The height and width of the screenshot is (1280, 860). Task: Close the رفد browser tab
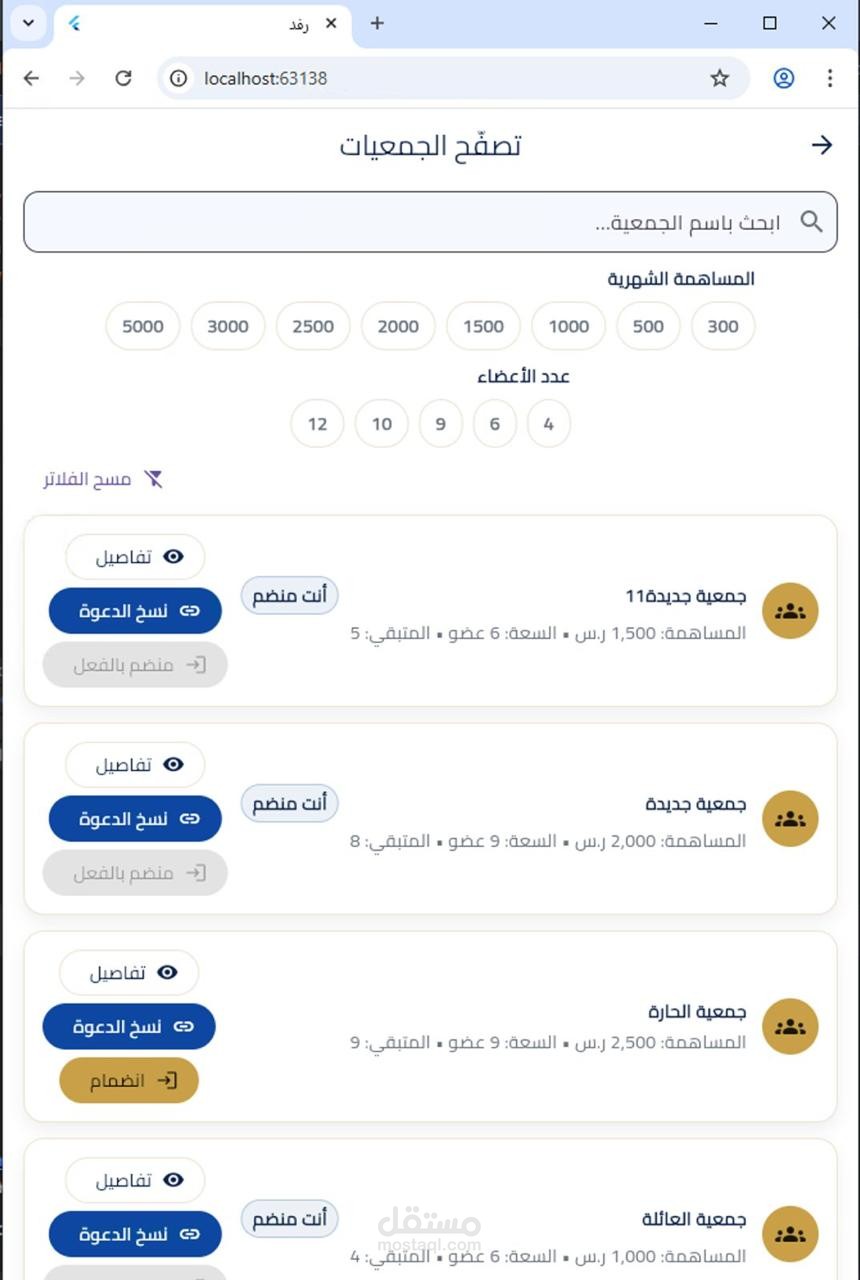331,23
